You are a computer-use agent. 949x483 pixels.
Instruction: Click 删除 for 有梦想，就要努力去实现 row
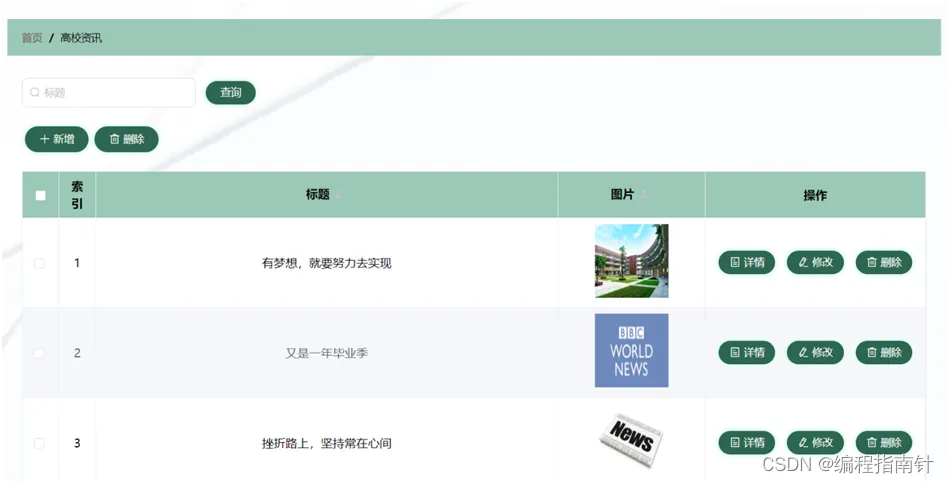click(884, 263)
